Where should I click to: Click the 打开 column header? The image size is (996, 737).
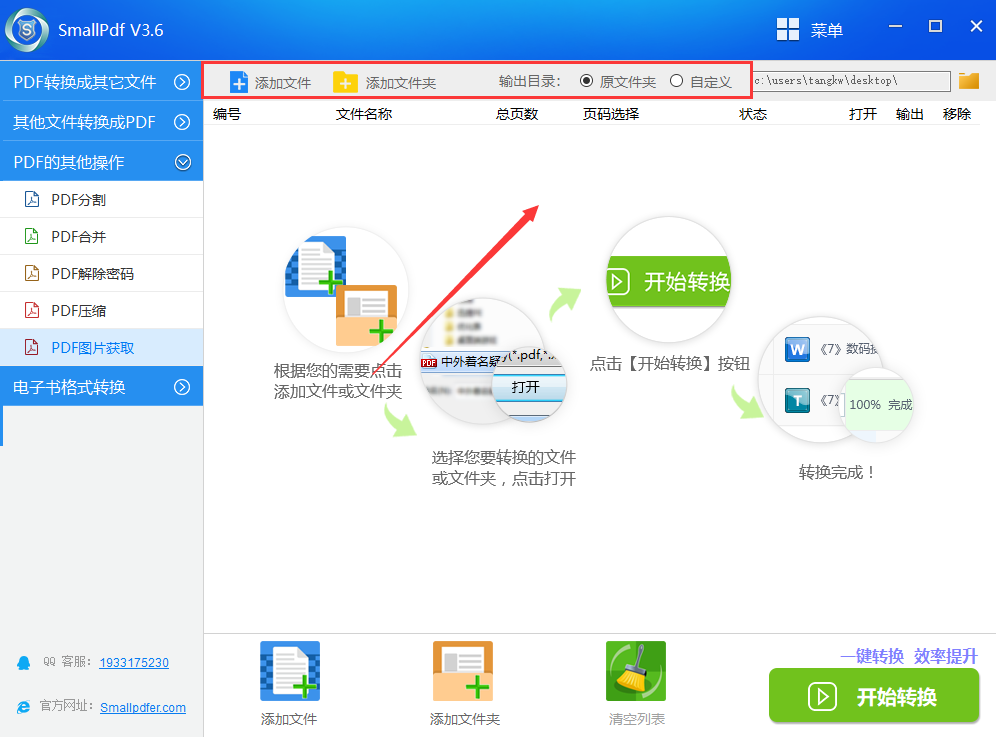point(863,114)
